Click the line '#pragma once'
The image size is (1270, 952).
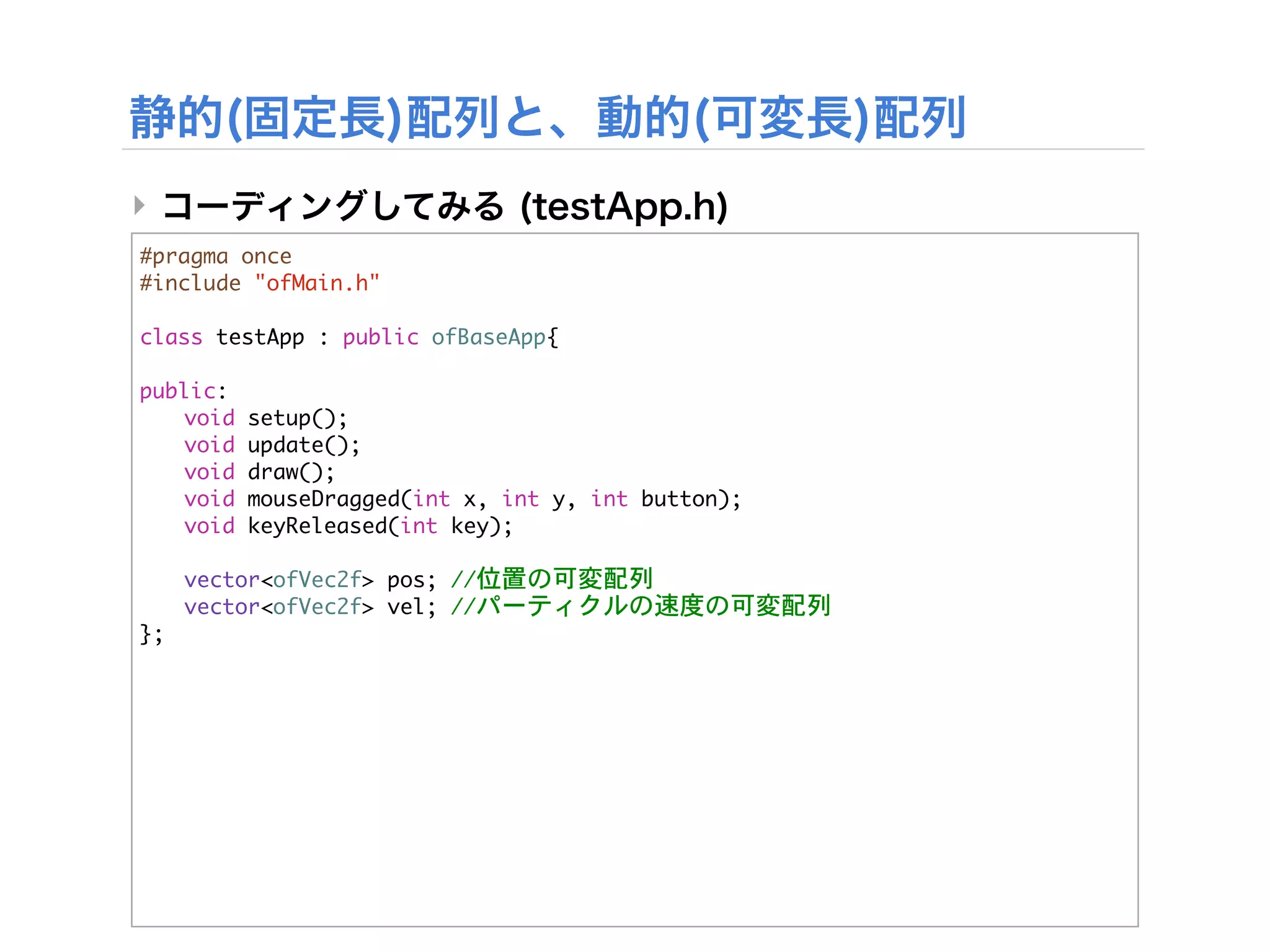click(x=216, y=257)
